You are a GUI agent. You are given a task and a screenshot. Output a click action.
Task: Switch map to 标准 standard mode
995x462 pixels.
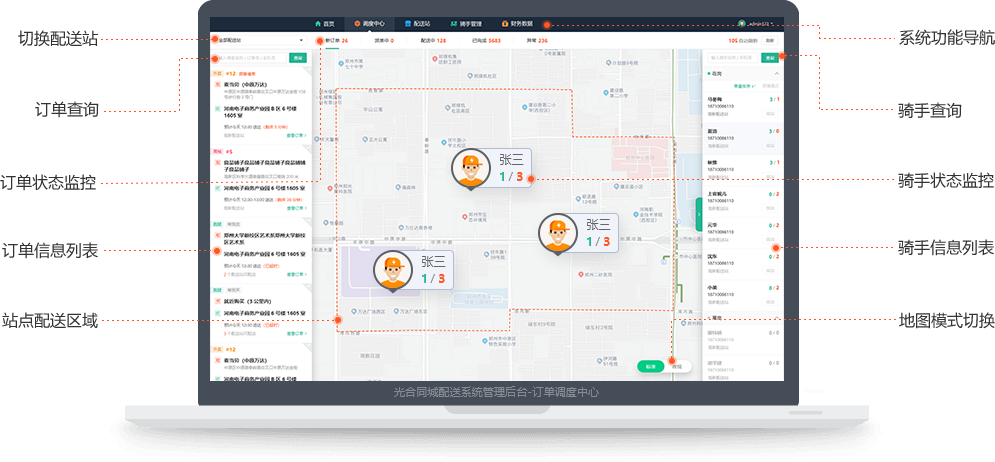click(651, 366)
